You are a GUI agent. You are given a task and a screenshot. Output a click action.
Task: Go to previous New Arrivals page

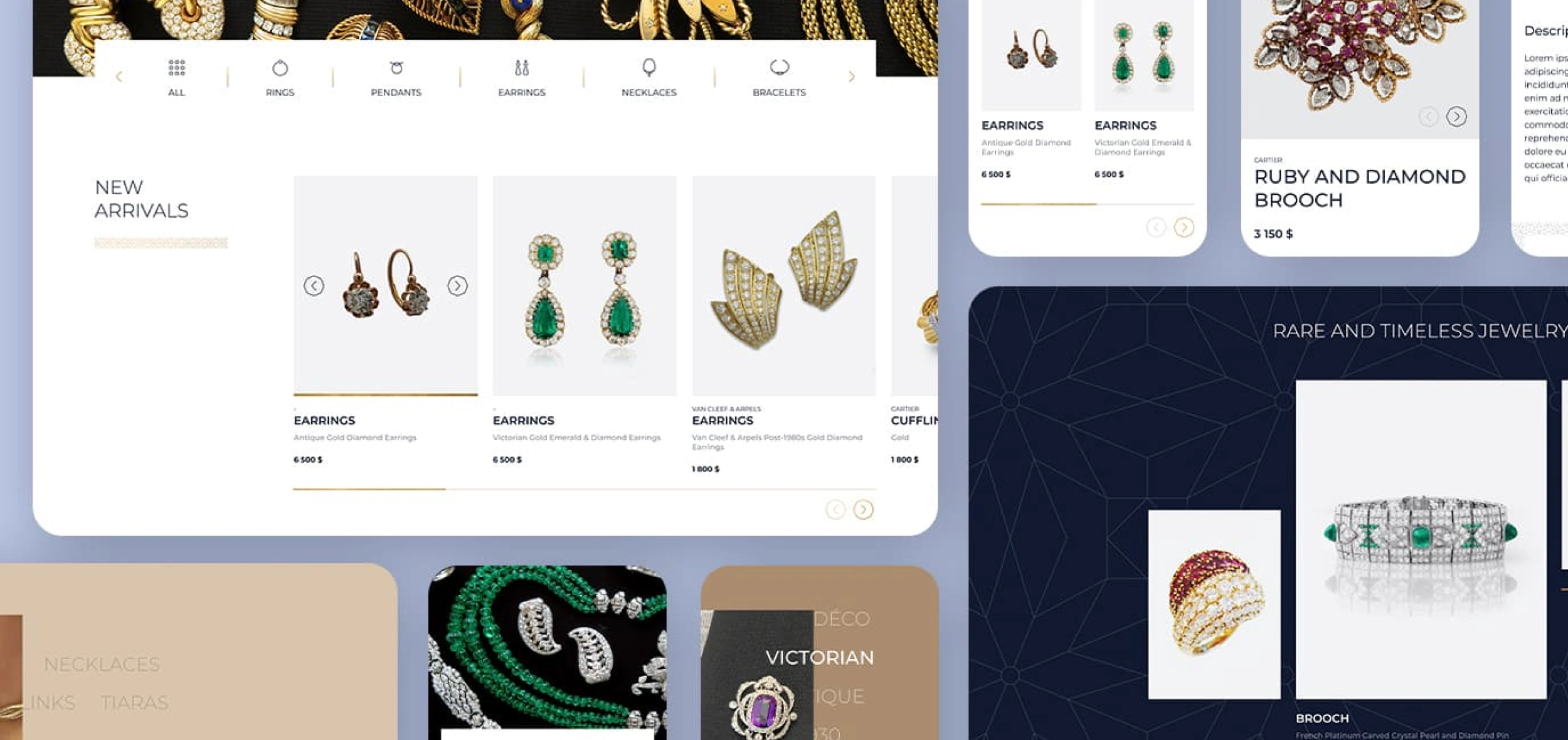pyautogui.click(x=835, y=509)
